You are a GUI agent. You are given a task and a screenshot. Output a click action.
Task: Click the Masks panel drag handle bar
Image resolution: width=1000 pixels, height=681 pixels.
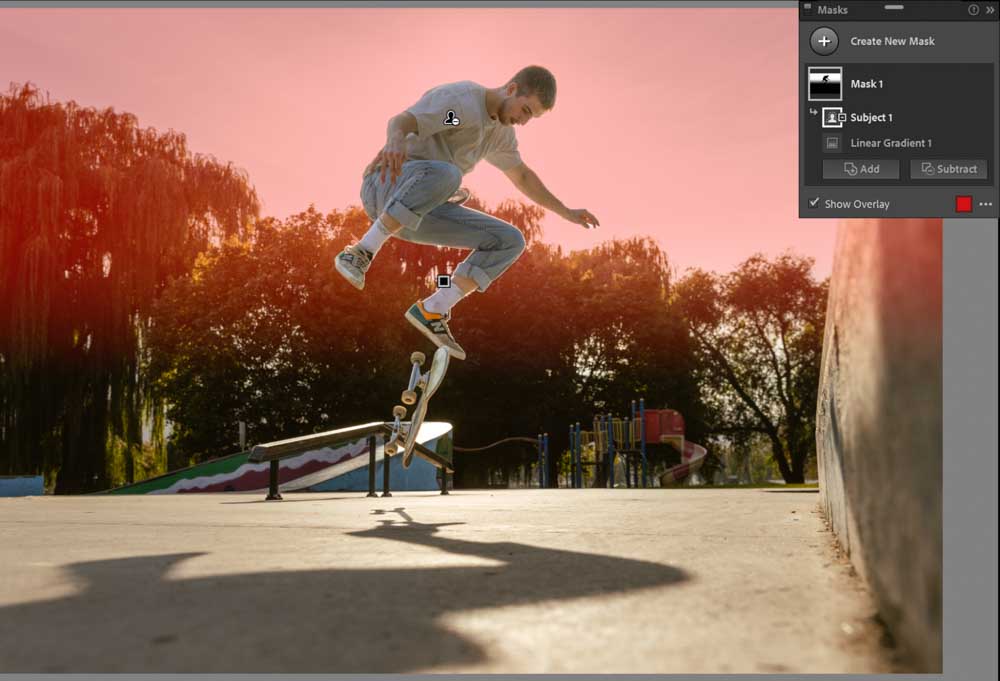(x=893, y=7)
